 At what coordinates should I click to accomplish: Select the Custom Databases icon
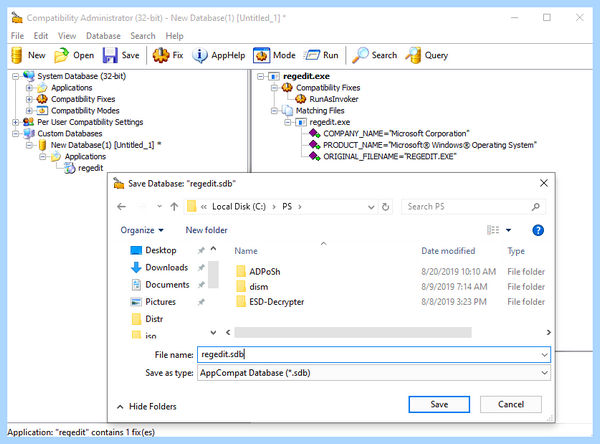[29, 134]
